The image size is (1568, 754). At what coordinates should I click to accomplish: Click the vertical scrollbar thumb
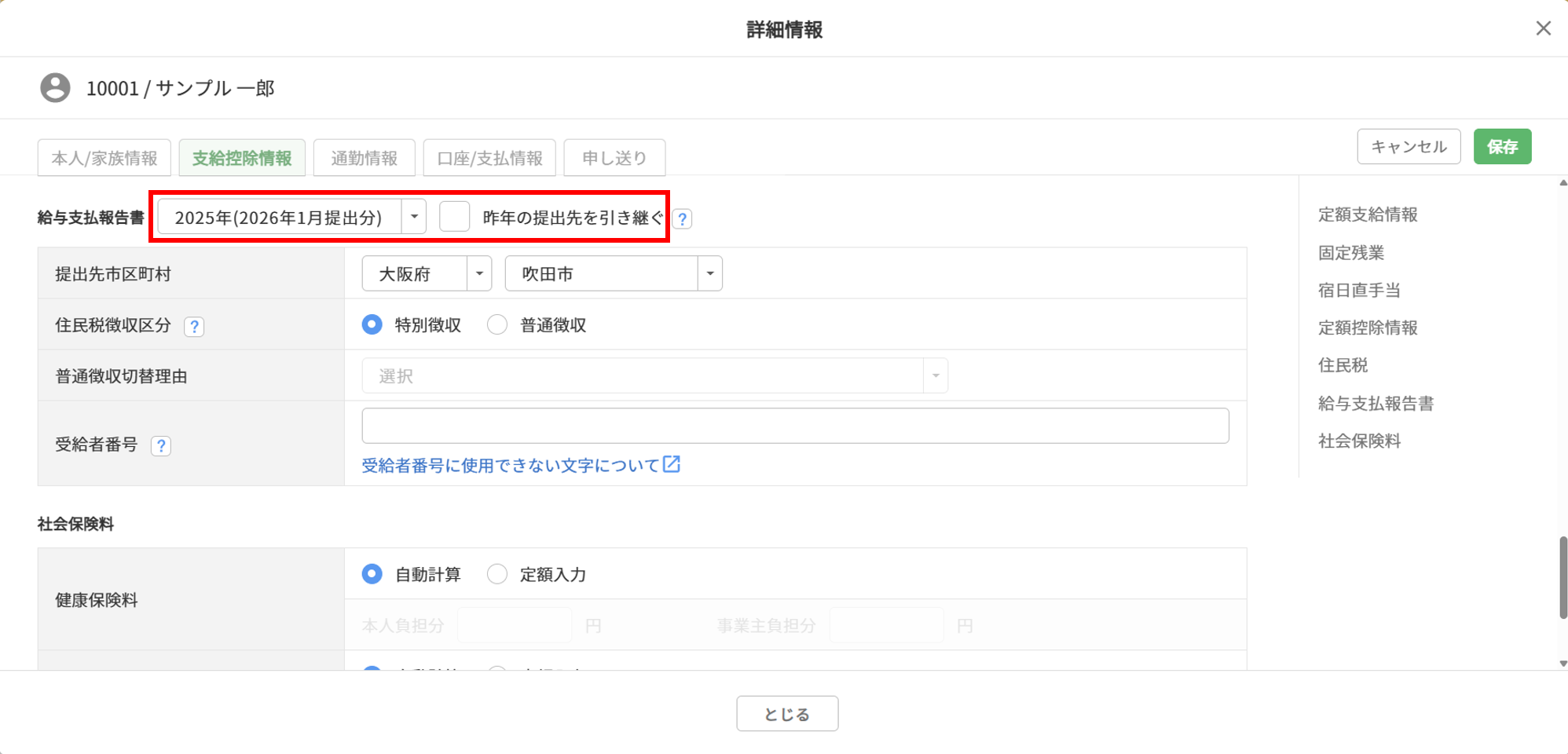tap(1563, 577)
